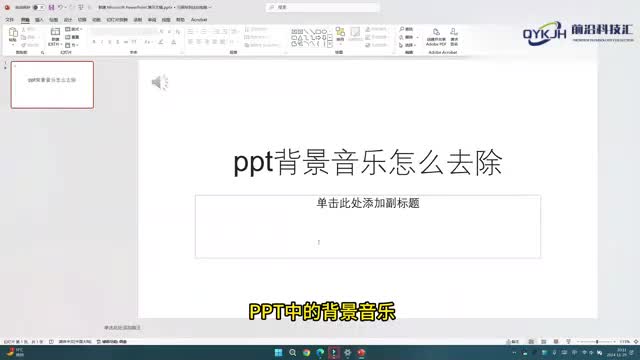The image size is (640, 360).
Task: Open the search box in the title bar
Action: (x=322, y=7)
